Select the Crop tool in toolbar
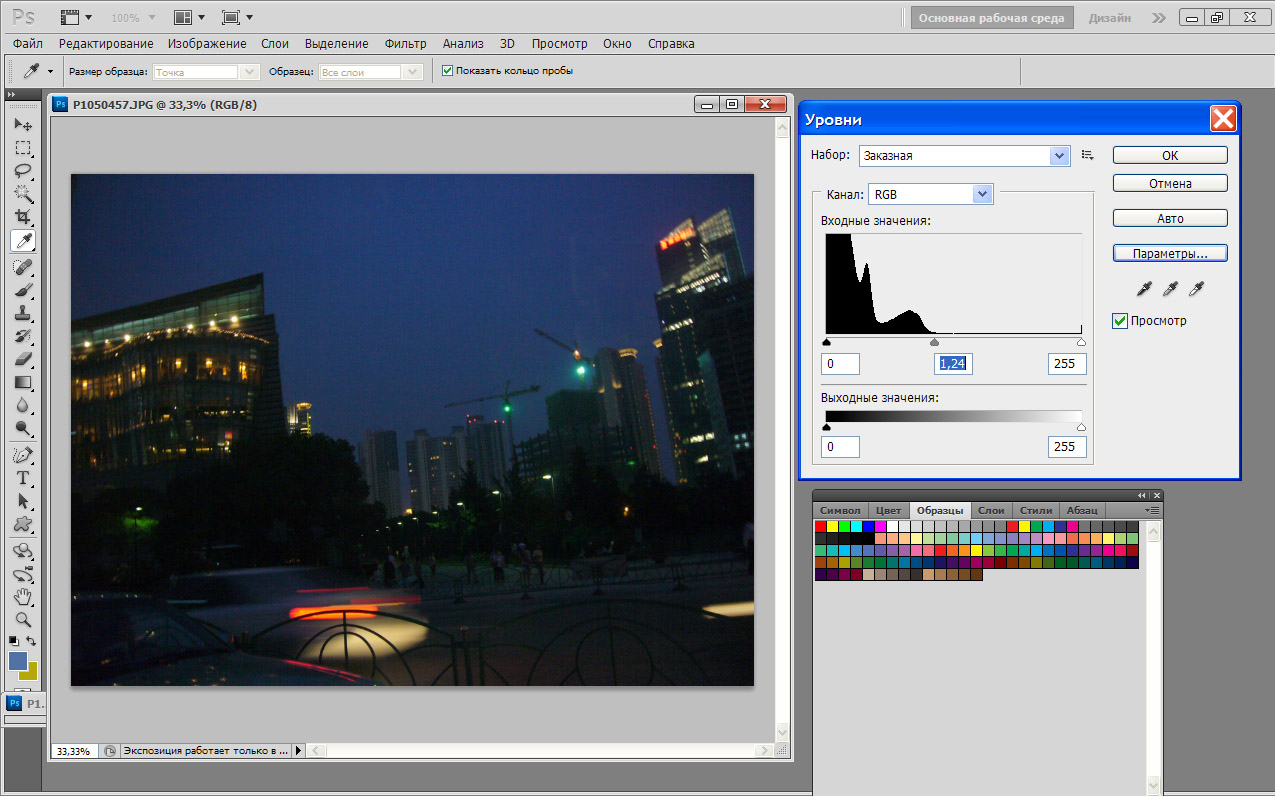The width and height of the screenshot is (1275, 796). pyautogui.click(x=23, y=217)
